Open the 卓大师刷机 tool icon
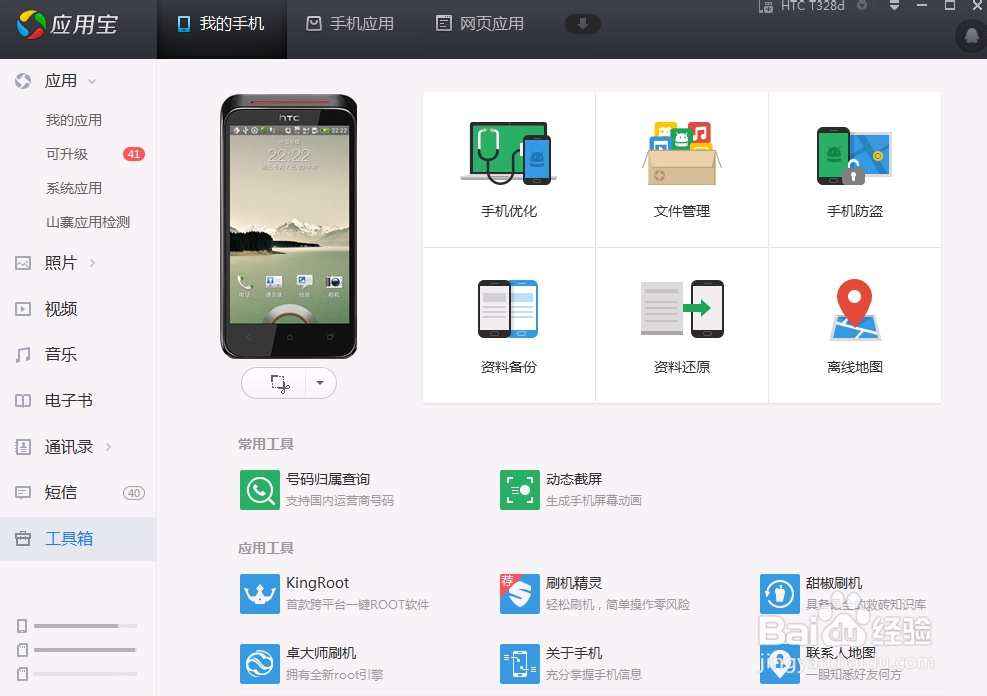 point(259,663)
